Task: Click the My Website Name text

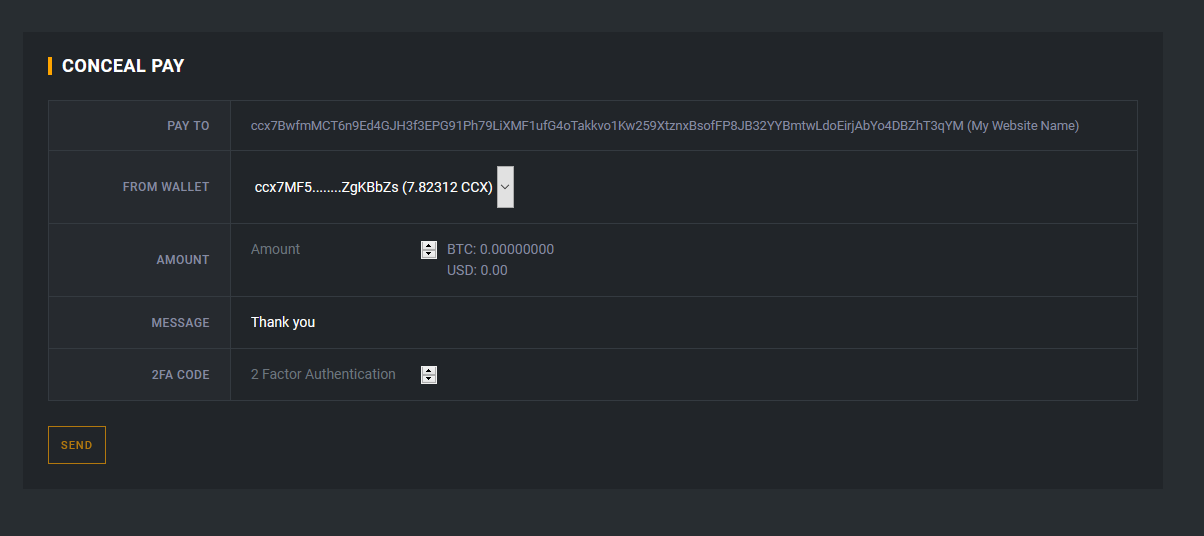Action: coord(1023,126)
